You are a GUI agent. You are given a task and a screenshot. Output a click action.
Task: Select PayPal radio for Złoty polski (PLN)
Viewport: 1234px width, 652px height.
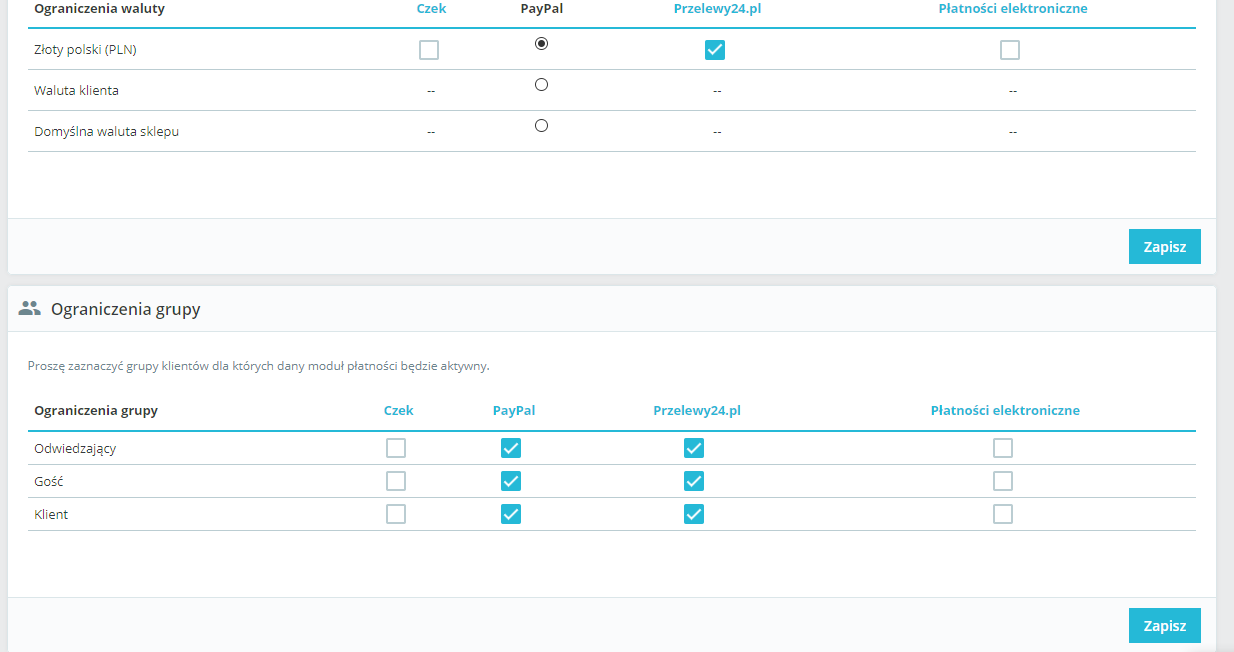point(541,44)
